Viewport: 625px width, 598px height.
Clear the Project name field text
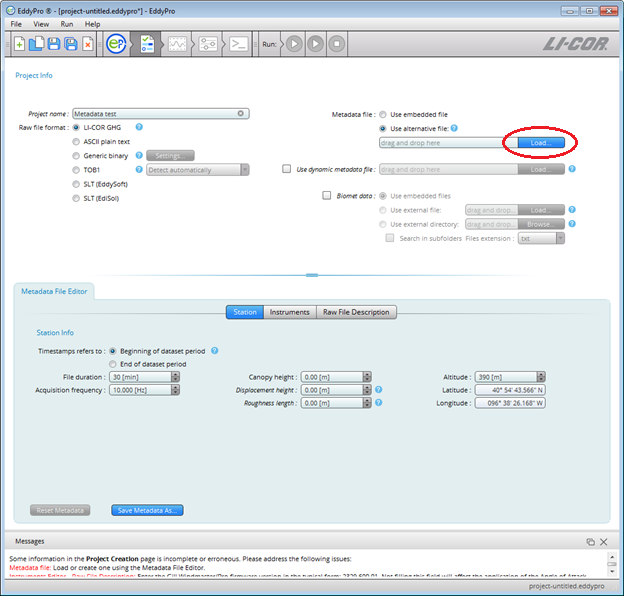[x=240, y=114]
